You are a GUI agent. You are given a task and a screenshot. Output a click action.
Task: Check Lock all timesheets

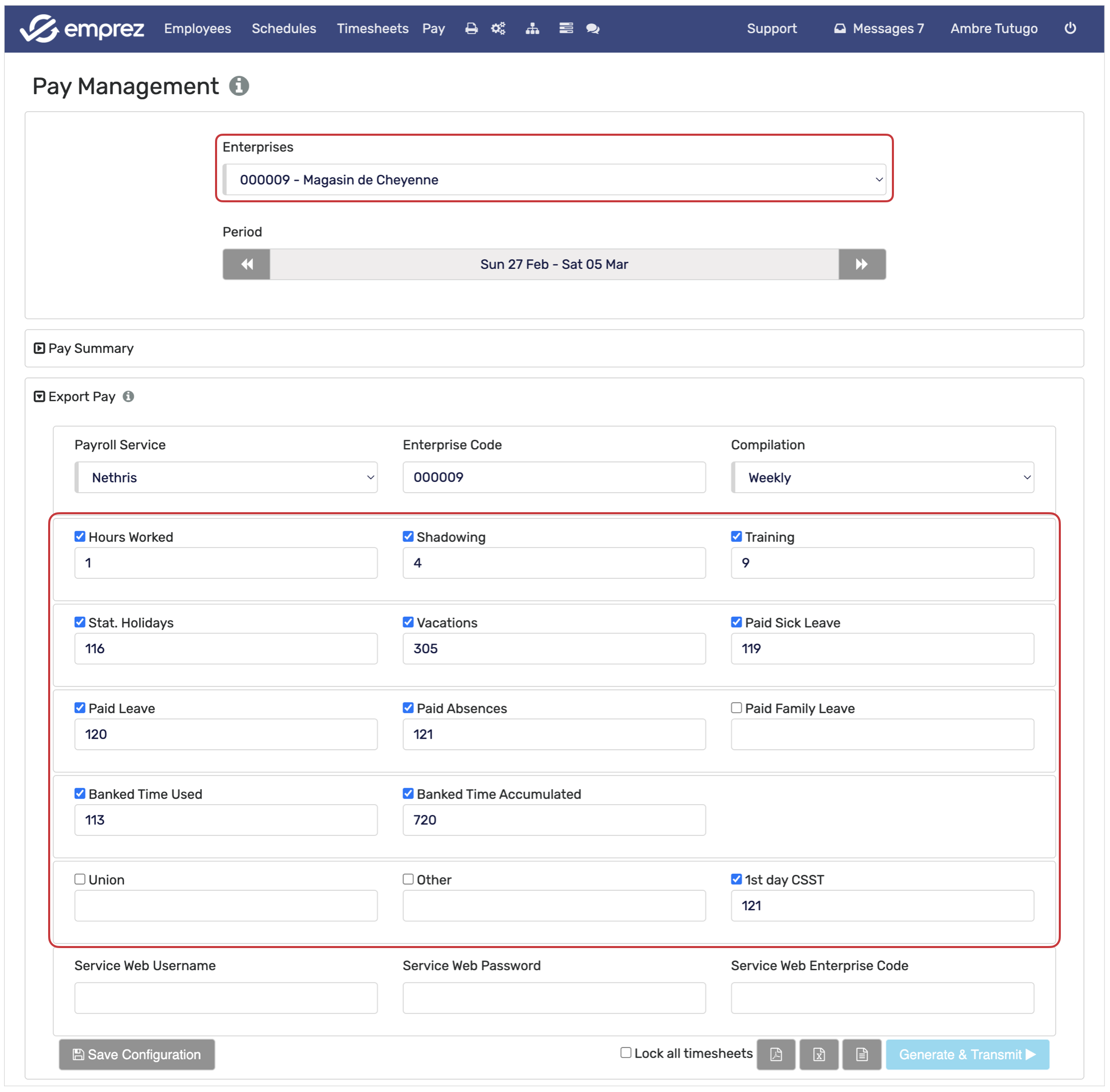[x=626, y=1053]
